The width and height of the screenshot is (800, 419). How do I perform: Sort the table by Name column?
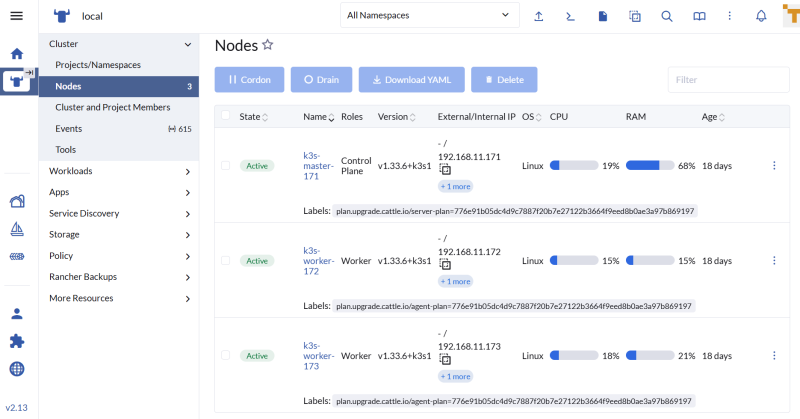pos(318,117)
